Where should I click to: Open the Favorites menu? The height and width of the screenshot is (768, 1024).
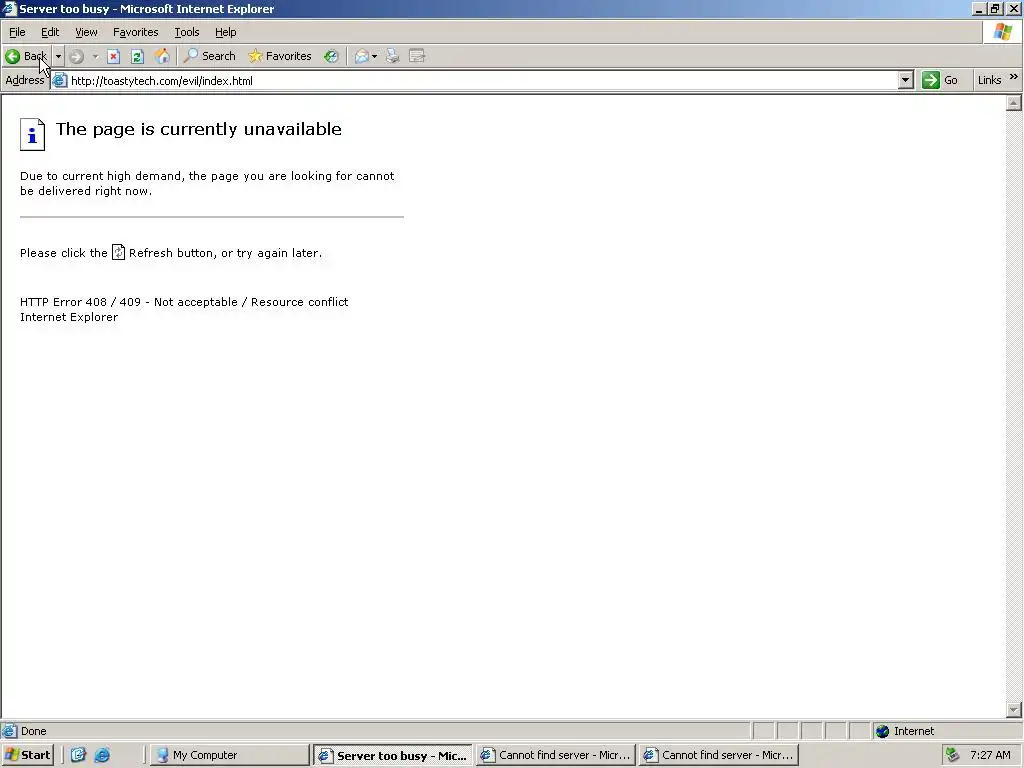tap(136, 32)
